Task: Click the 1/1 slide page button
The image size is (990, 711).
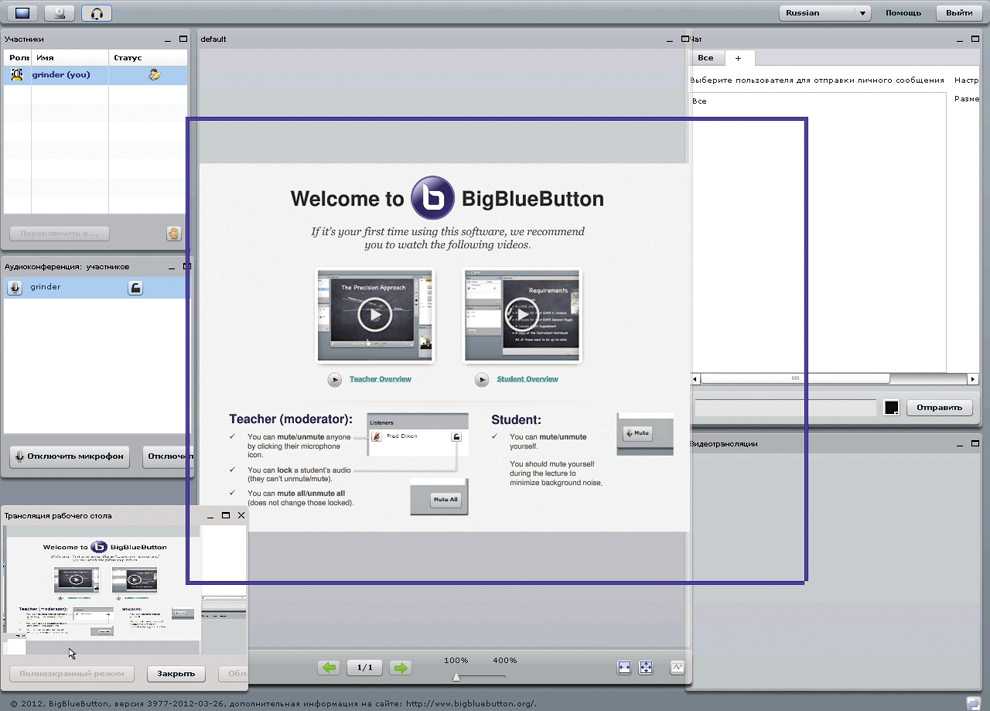Action: 365,667
